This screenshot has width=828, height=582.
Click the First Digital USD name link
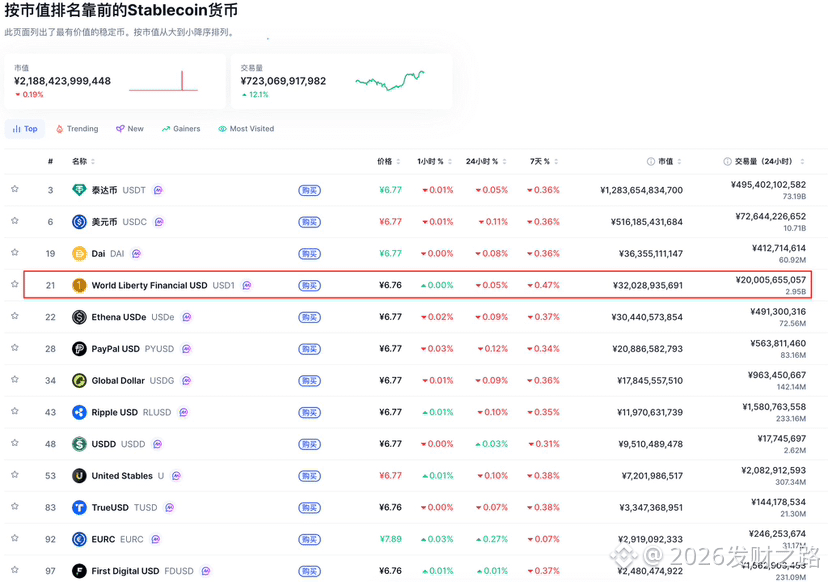pos(125,571)
